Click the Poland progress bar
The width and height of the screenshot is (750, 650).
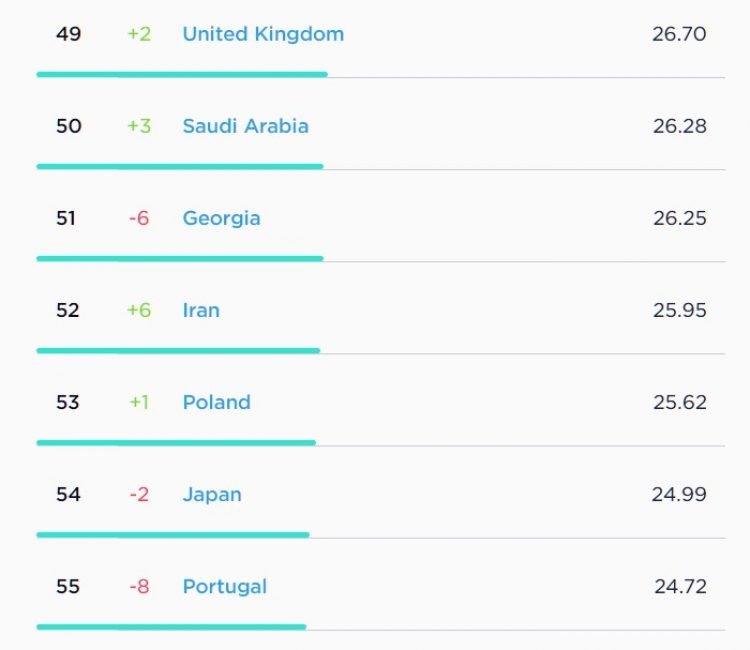[x=176, y=443]
